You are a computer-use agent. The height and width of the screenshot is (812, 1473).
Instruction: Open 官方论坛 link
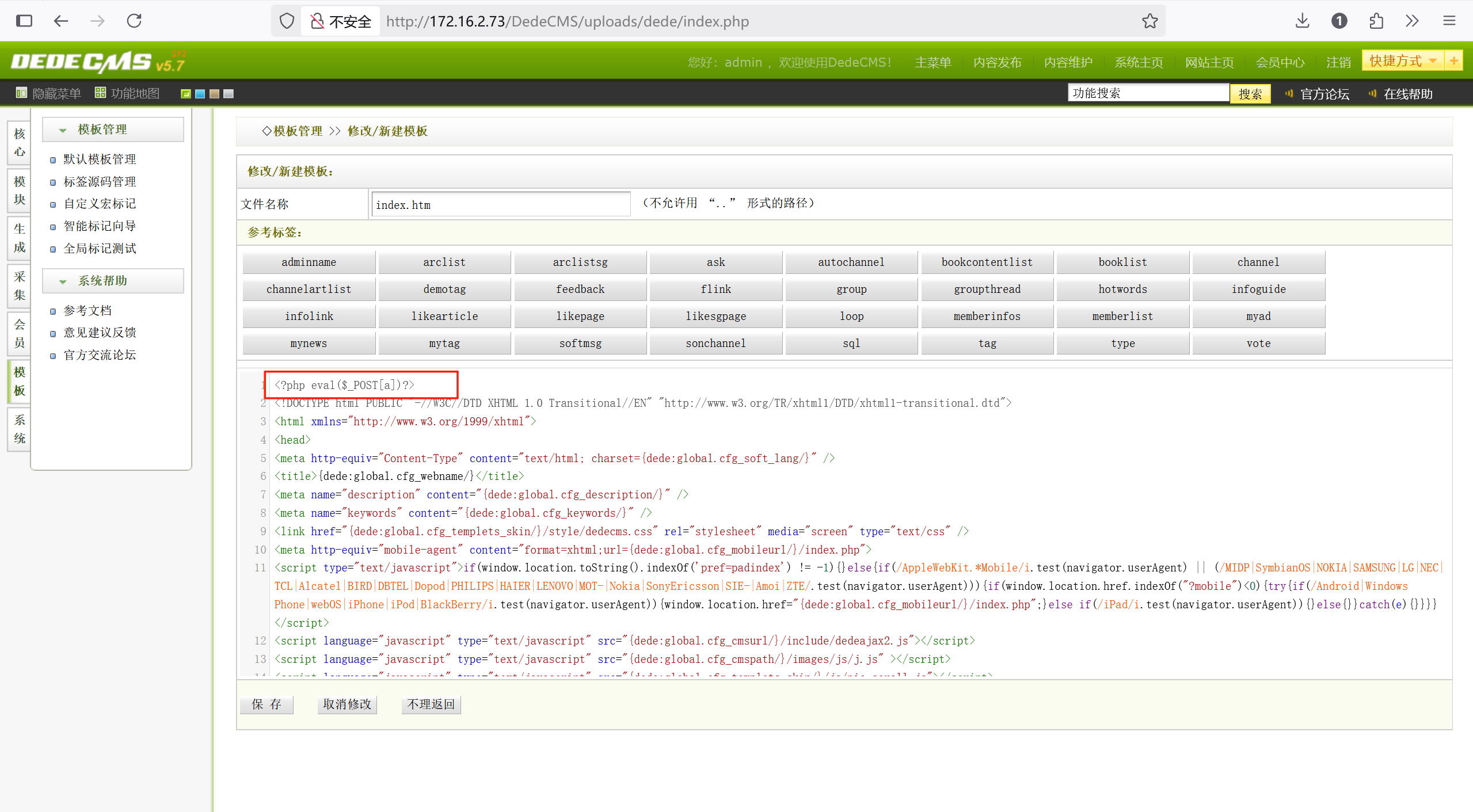point(1324,94)
